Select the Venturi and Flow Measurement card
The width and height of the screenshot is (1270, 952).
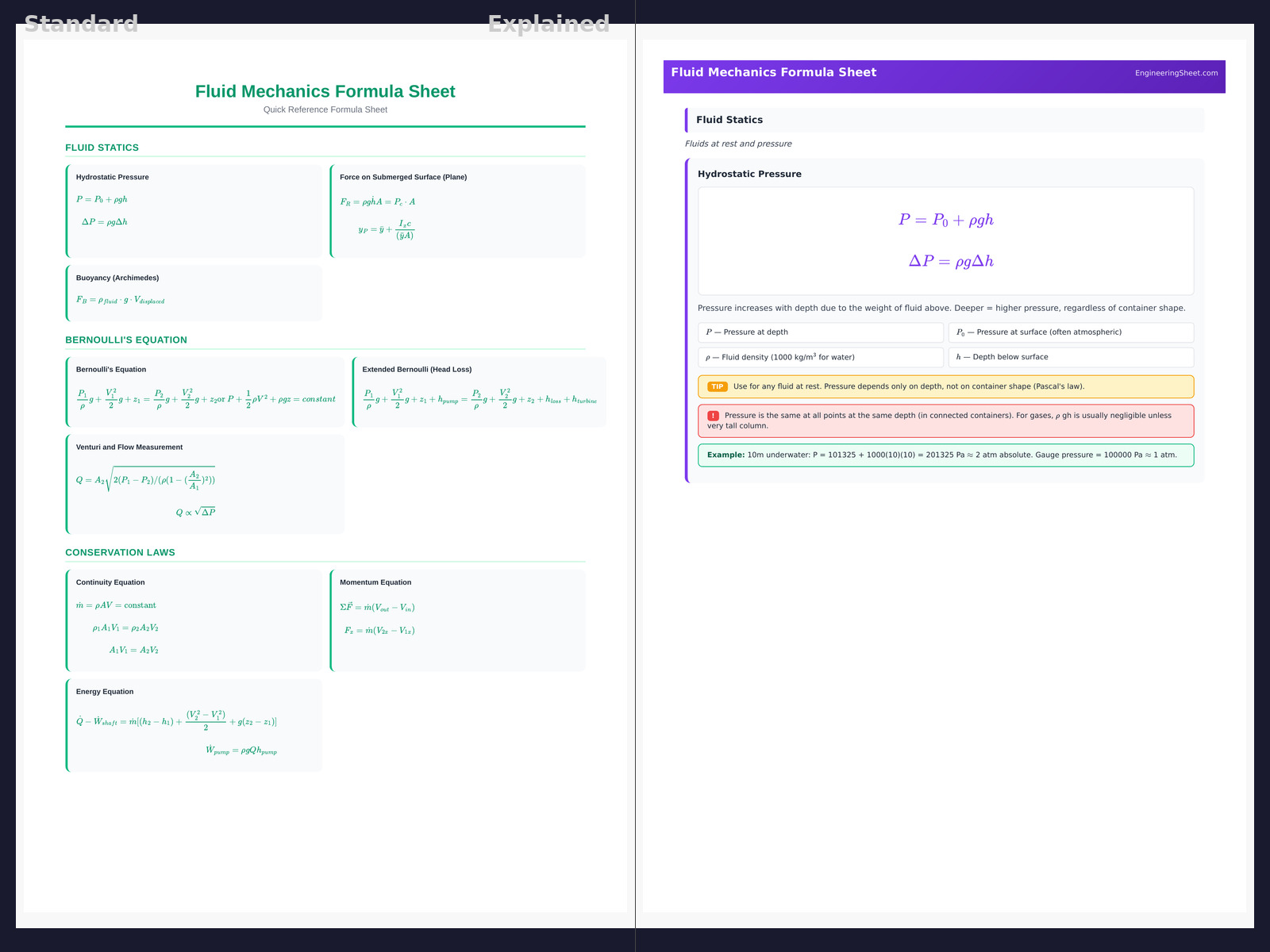[x=206, y=484]
